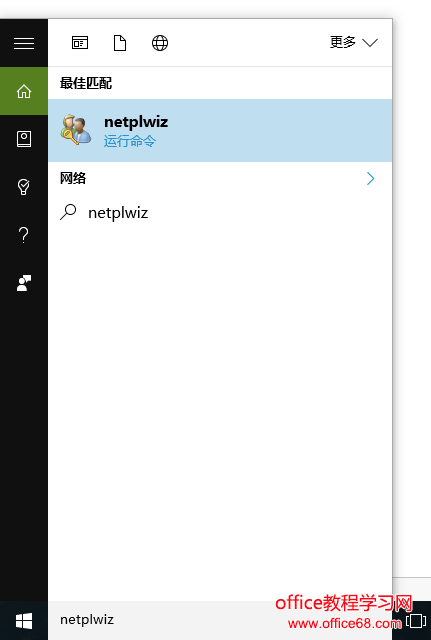This screenshot has height=640, width=431.
Task: Expand the 网络 section arrow
Action: tap(370, 178)
